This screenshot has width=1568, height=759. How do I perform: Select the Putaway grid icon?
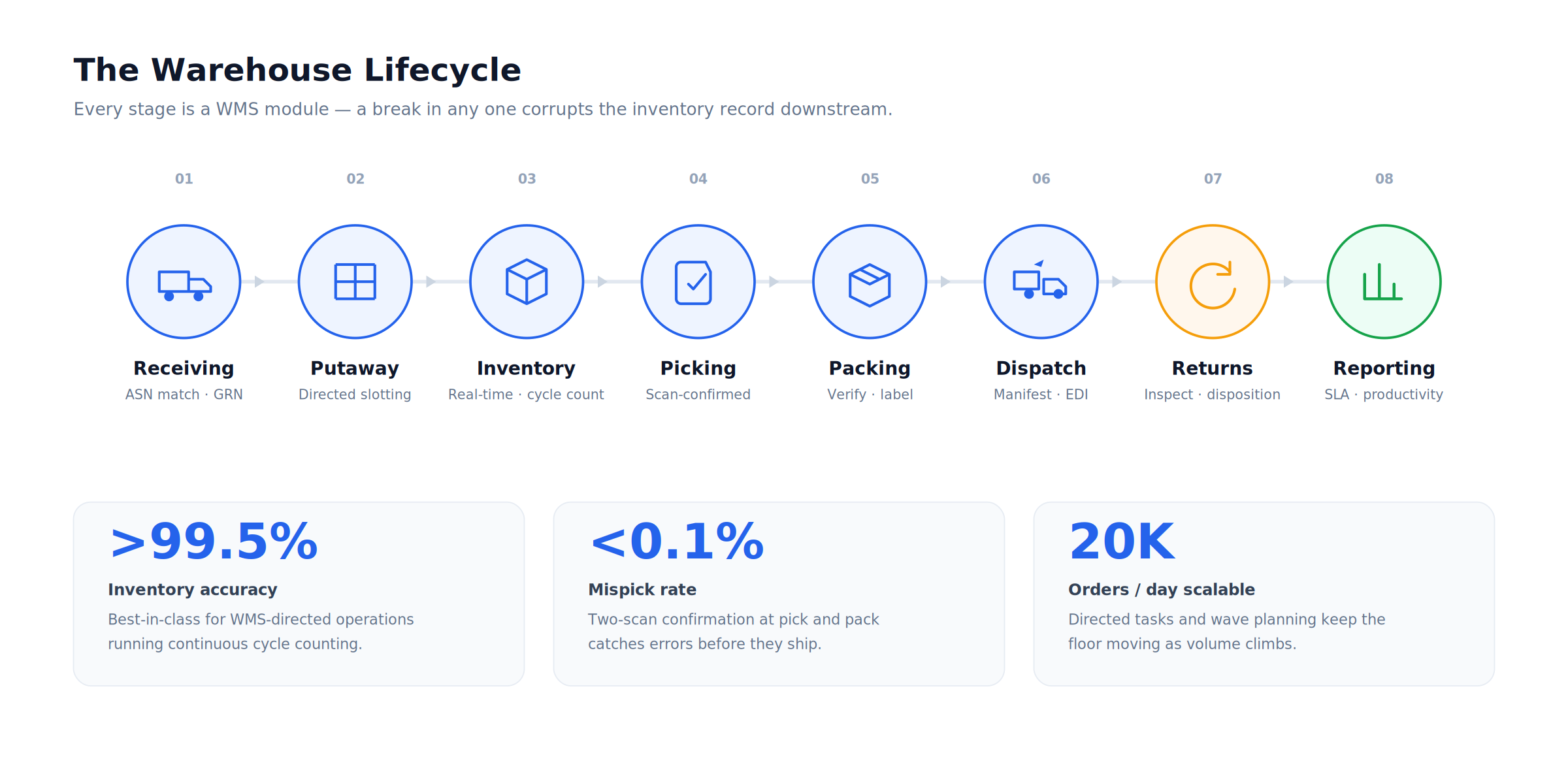(355, 282)
